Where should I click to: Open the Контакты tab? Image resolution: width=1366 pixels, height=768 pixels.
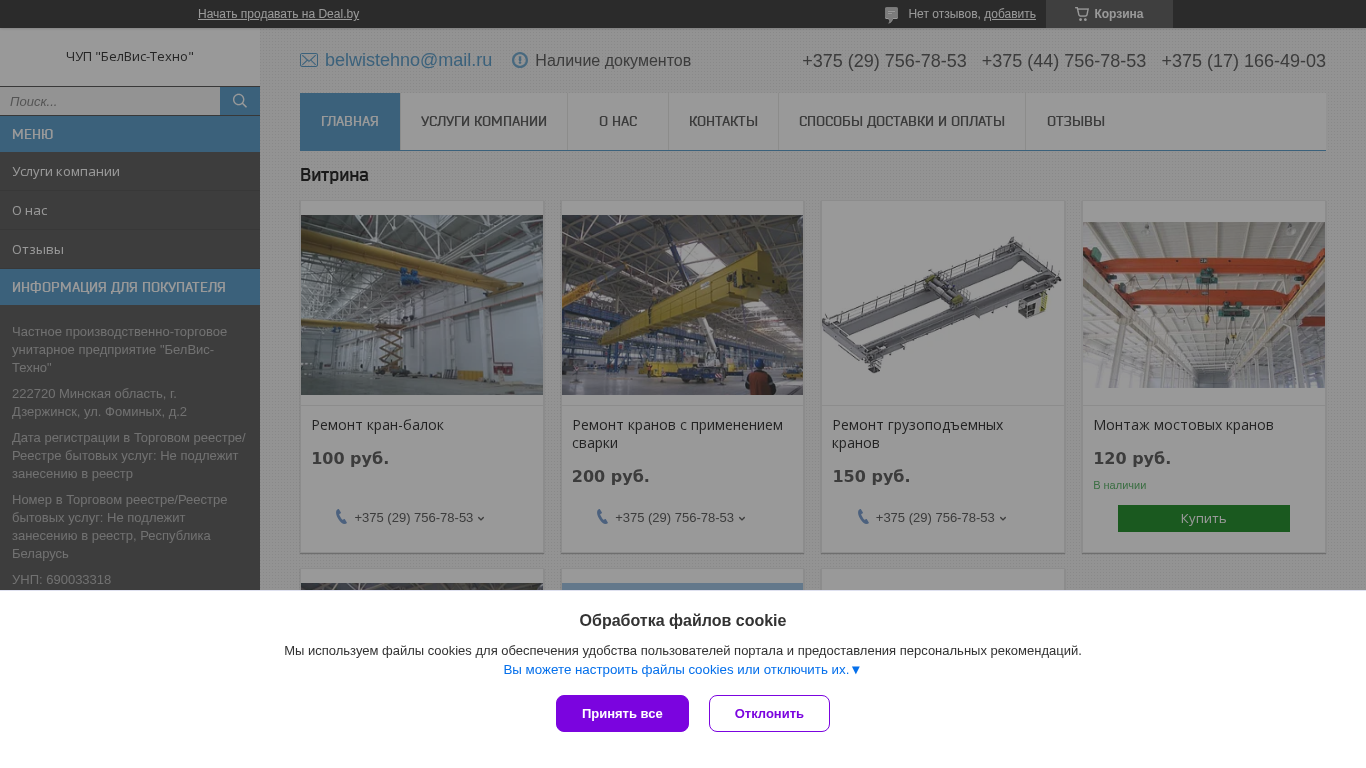(x=723, y=122)
